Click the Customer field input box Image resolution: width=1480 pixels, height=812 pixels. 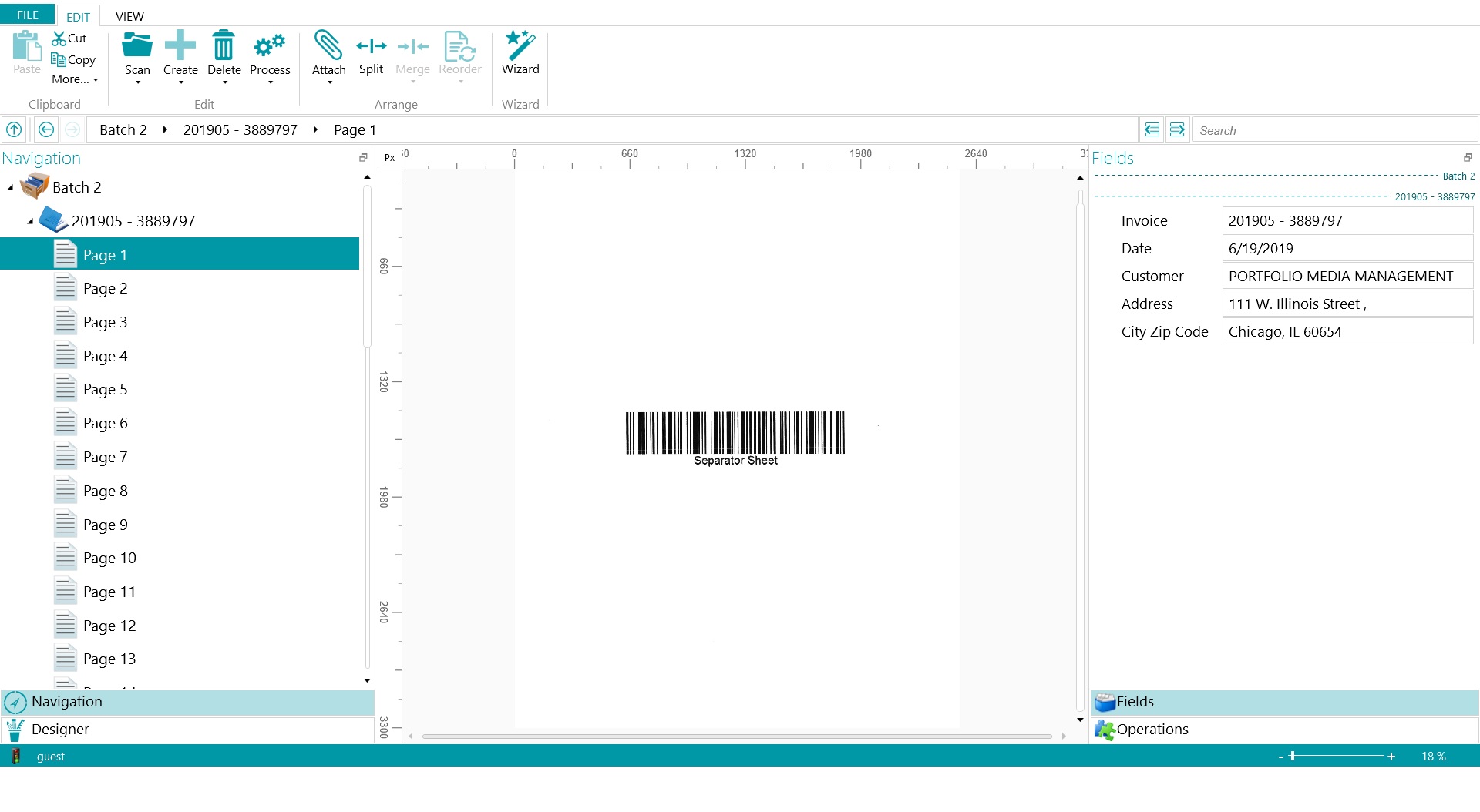[1347, 277]
